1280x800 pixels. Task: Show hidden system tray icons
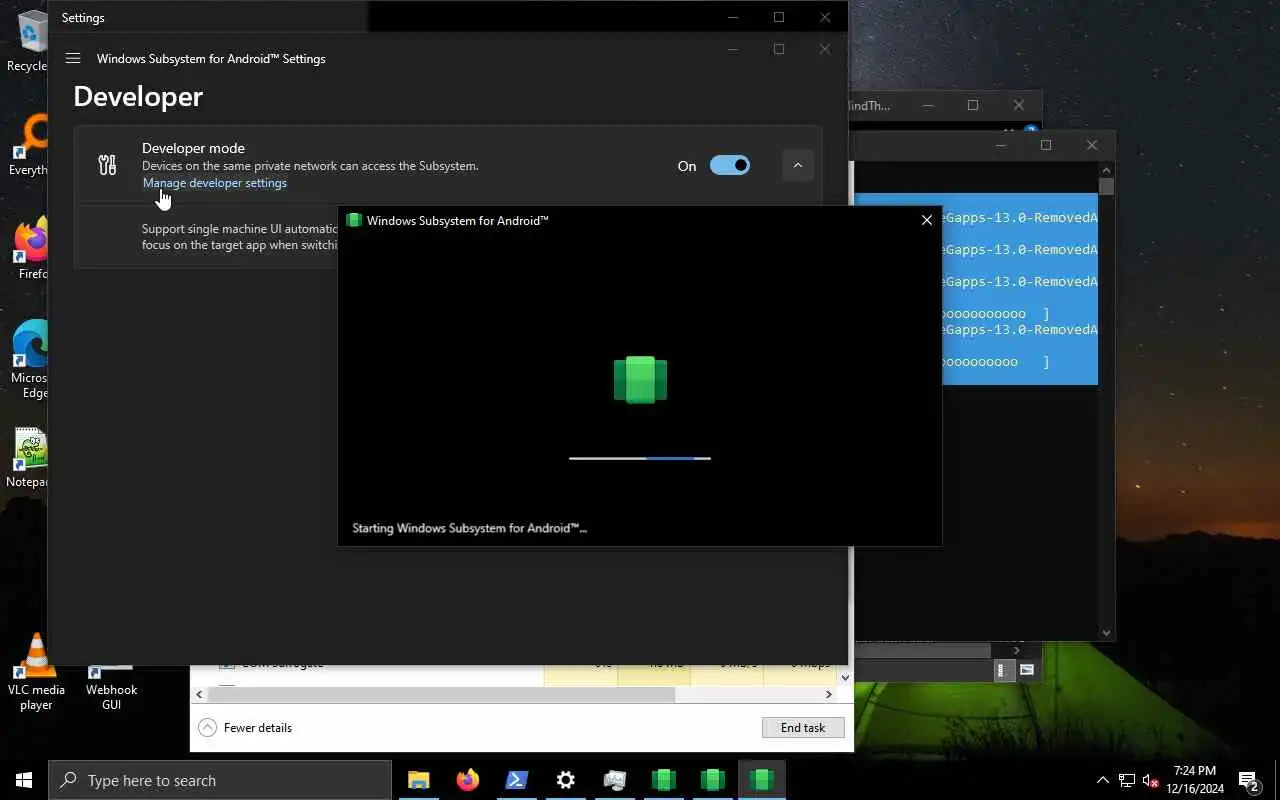(x=1102, y=780)
